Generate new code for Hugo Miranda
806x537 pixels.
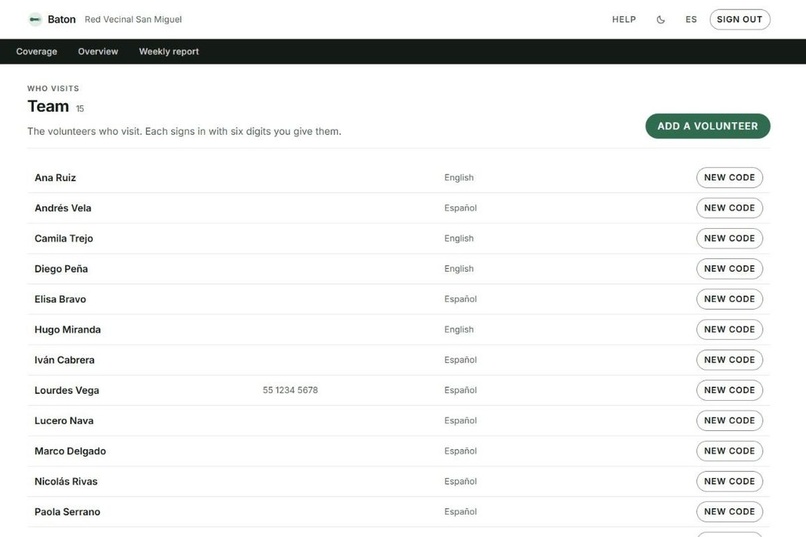coord(729,329)
